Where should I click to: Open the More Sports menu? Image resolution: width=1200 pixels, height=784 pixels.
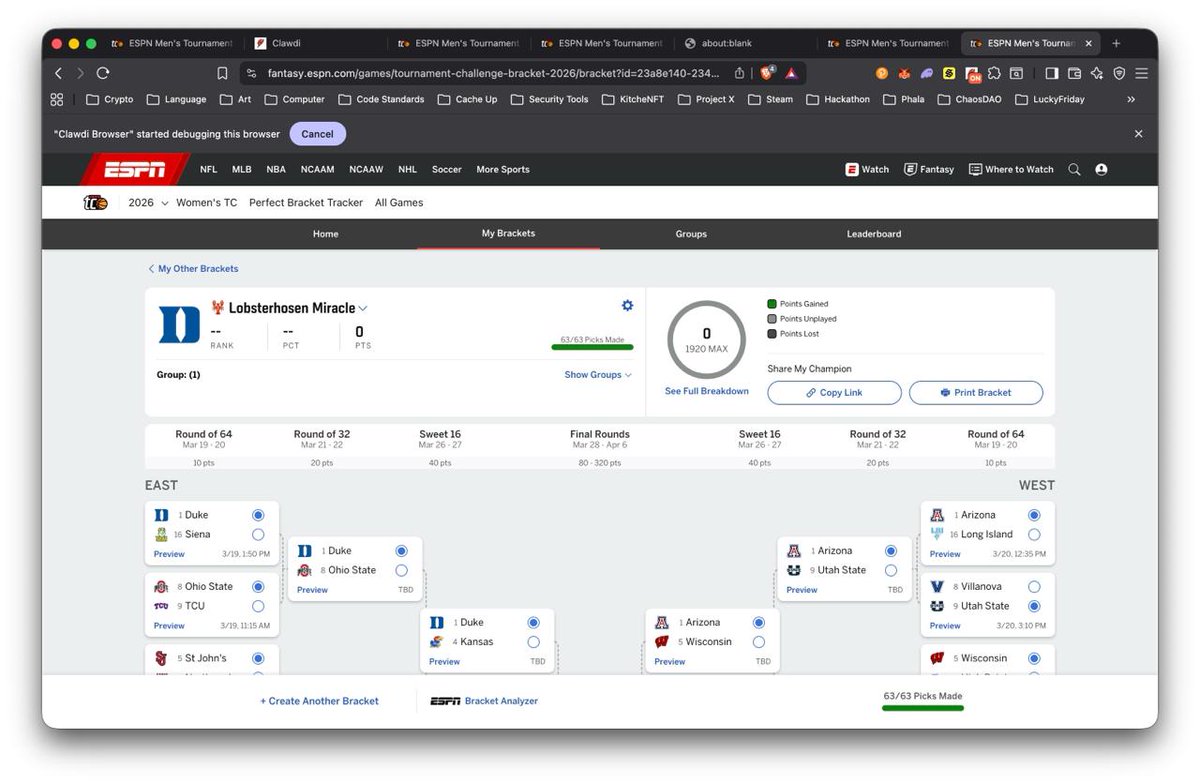pos(503,169)
